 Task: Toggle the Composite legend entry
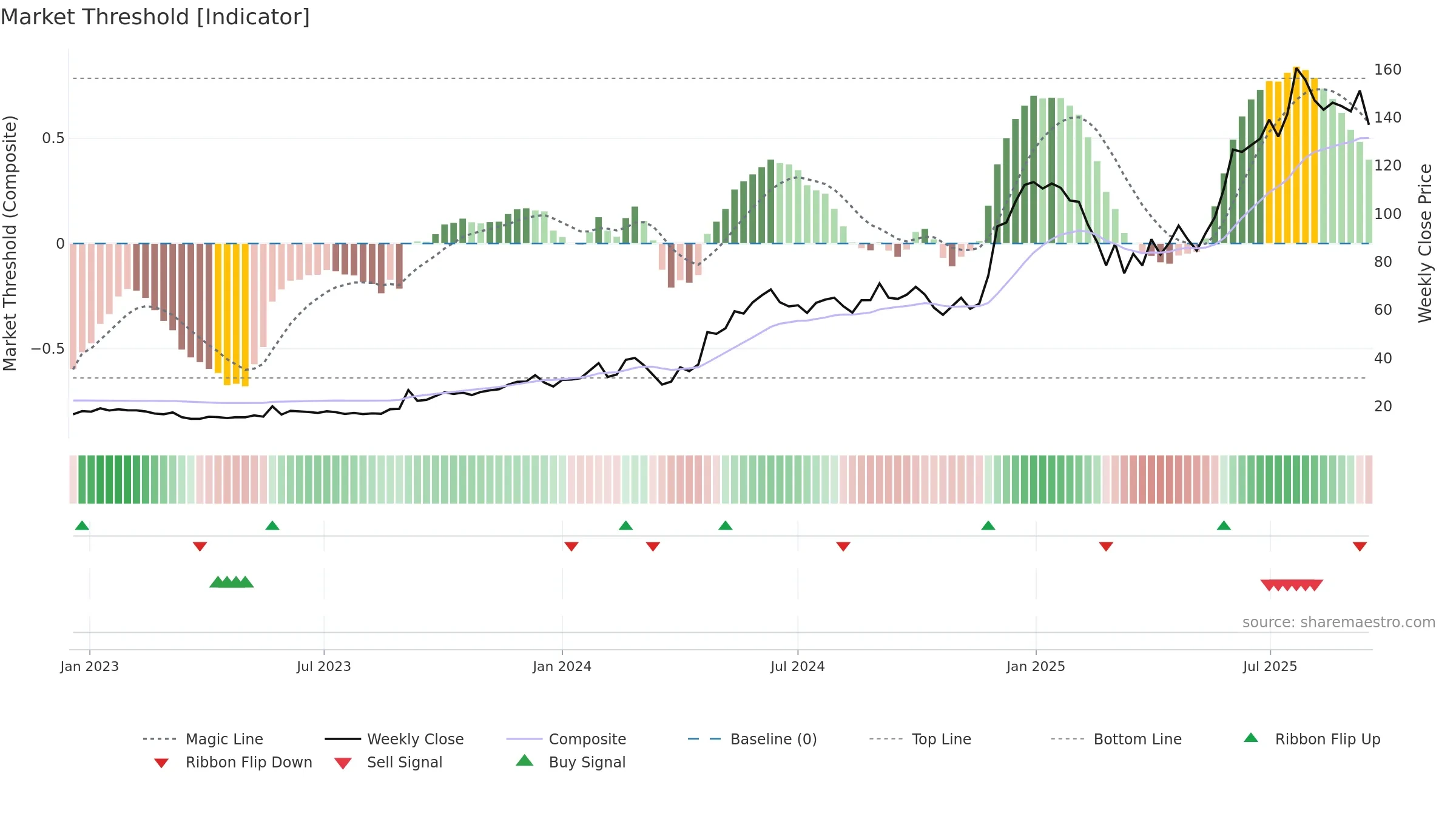[566, 739]
